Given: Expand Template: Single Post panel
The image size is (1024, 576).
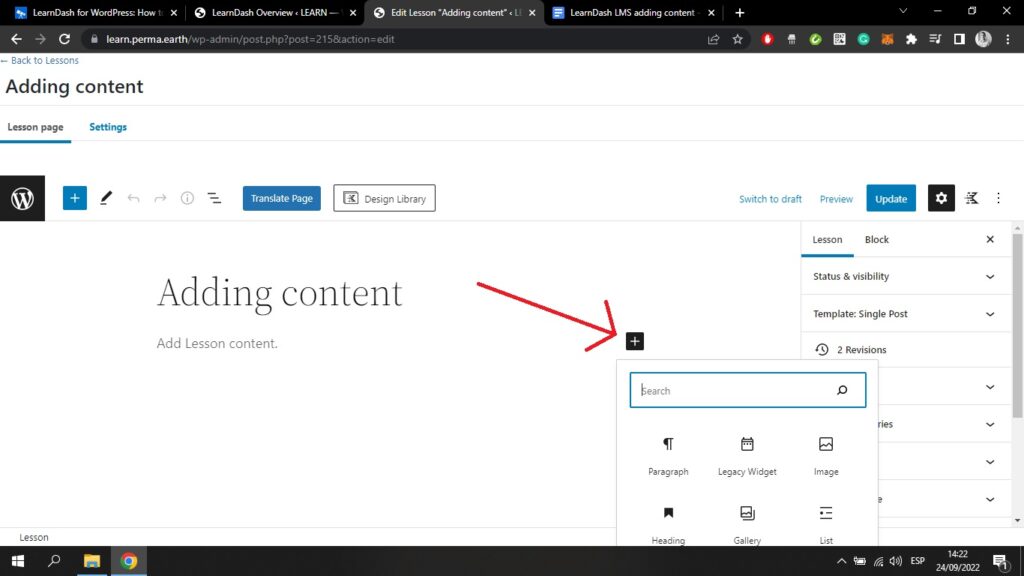Looking at the screenshot, I should pos(905,314).
